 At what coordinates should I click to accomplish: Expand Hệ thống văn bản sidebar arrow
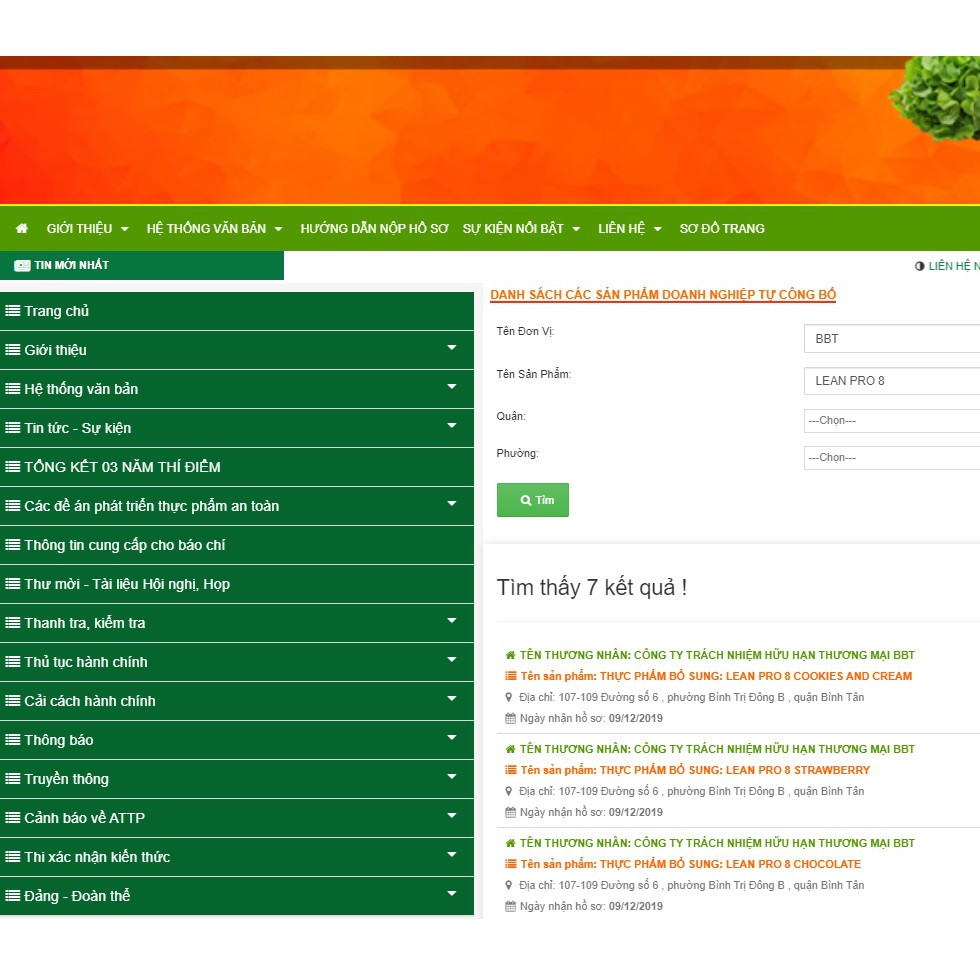[x=451, y=388]
